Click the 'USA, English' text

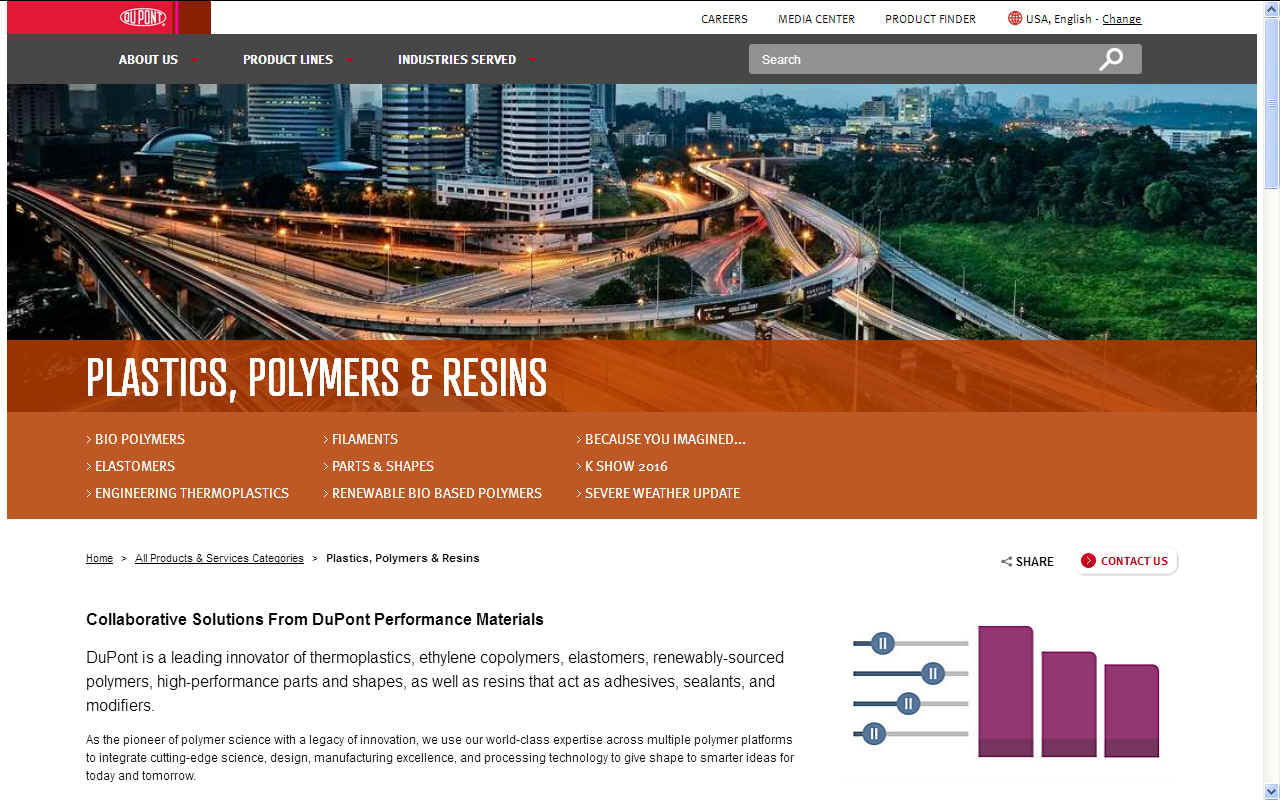click(1060, 19)
